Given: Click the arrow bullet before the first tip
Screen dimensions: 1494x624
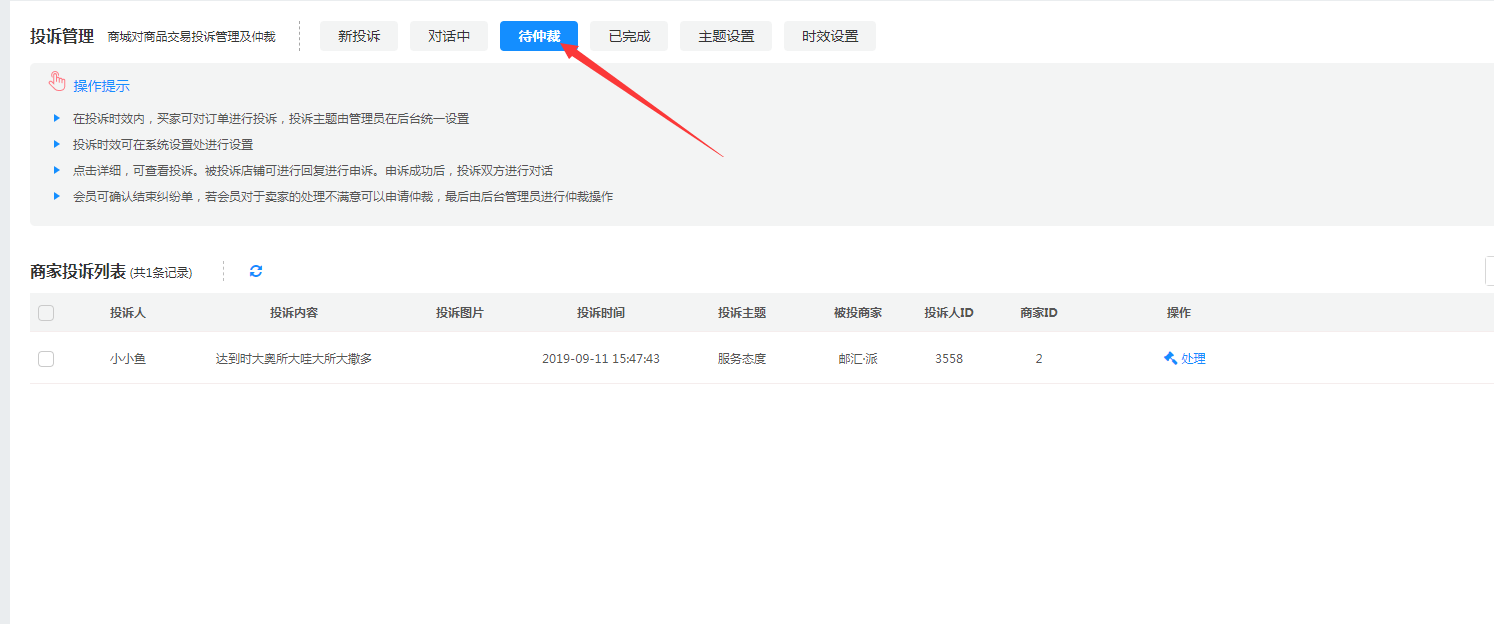Looking at the screenshot, I should (x=57, y=118).
